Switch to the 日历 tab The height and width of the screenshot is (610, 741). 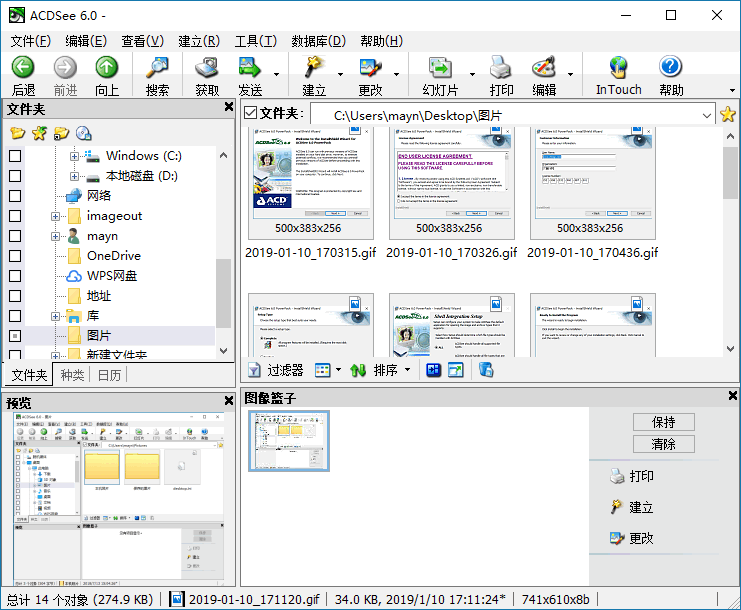point(109,375)
